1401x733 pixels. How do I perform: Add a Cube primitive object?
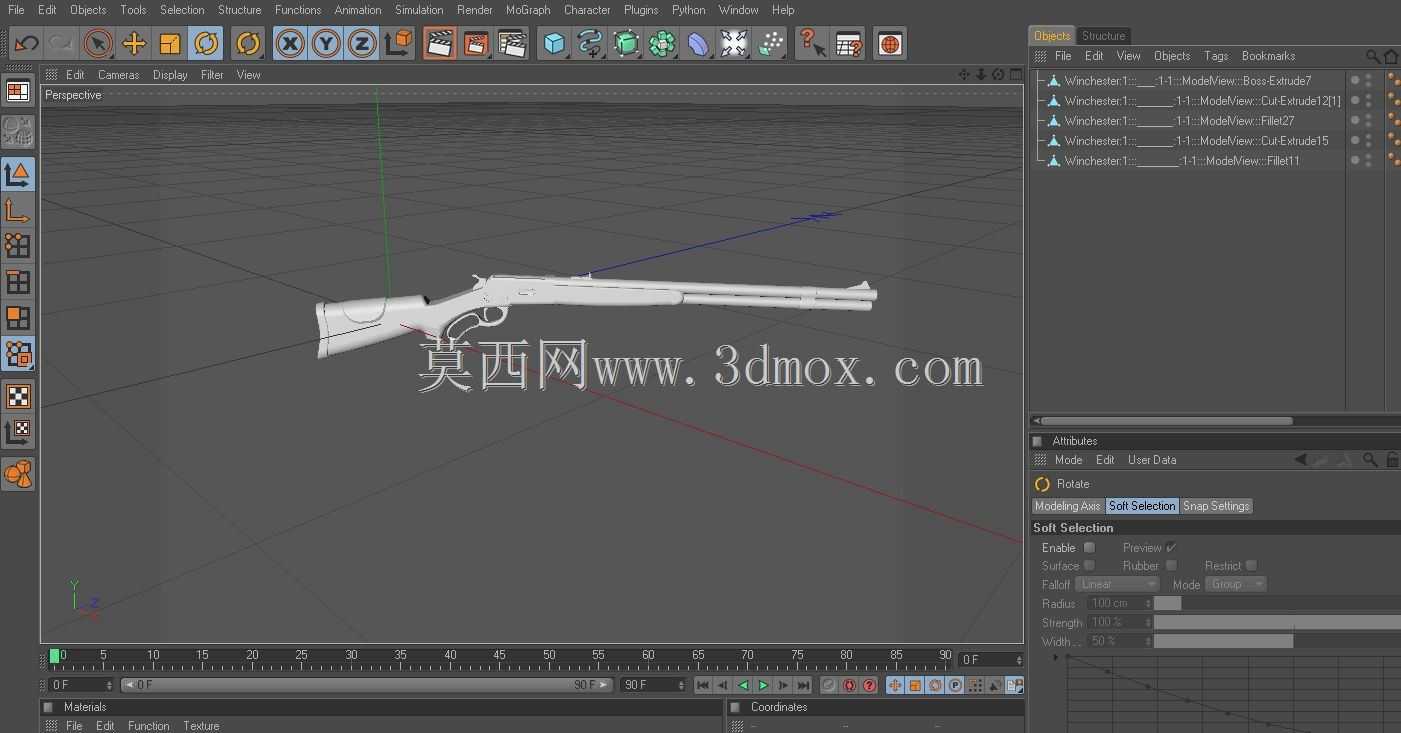click(x=554, y=43)
